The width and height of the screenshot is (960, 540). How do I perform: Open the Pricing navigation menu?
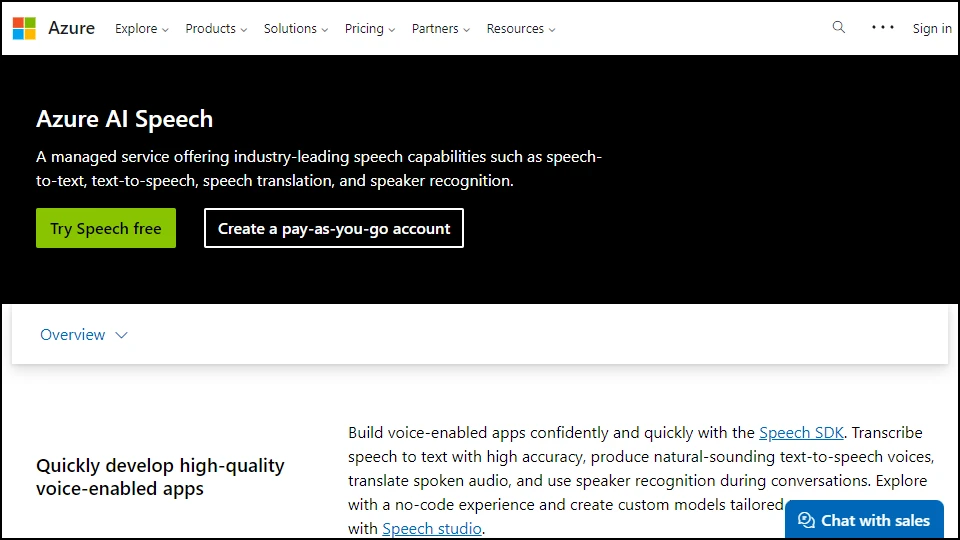tap(370, 29)
